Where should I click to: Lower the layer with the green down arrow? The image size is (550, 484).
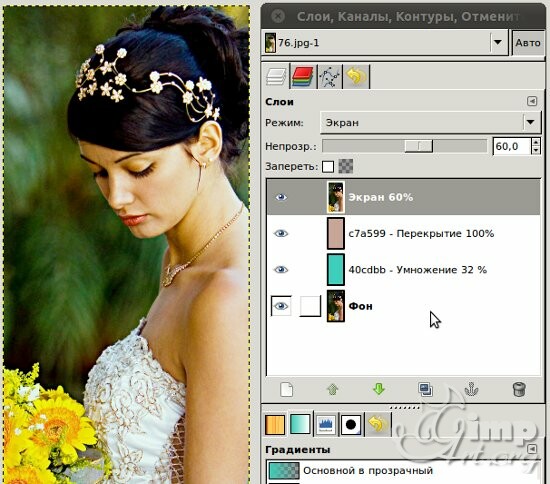pos(379,389)
